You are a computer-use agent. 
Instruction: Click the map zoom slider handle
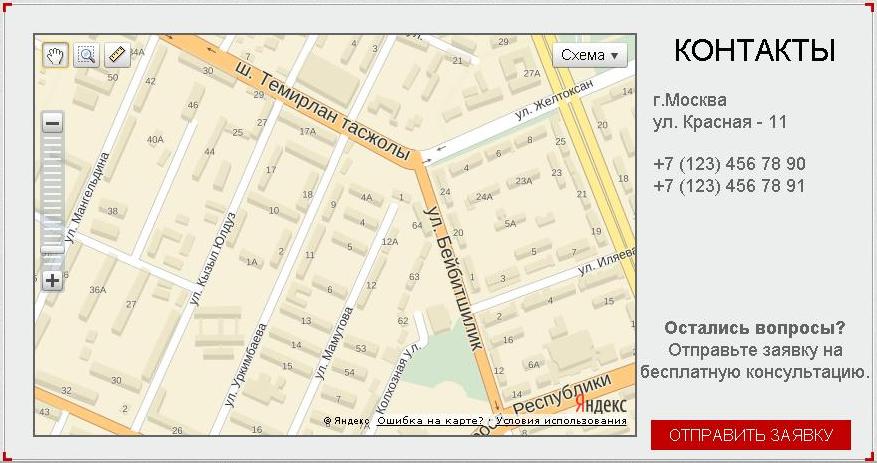click(53, 250)
